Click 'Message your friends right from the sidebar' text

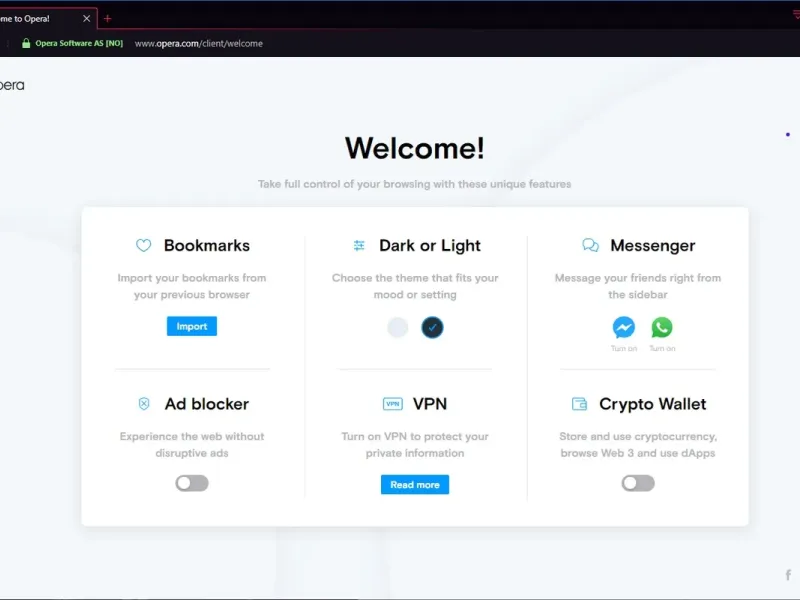pos(638,286)
